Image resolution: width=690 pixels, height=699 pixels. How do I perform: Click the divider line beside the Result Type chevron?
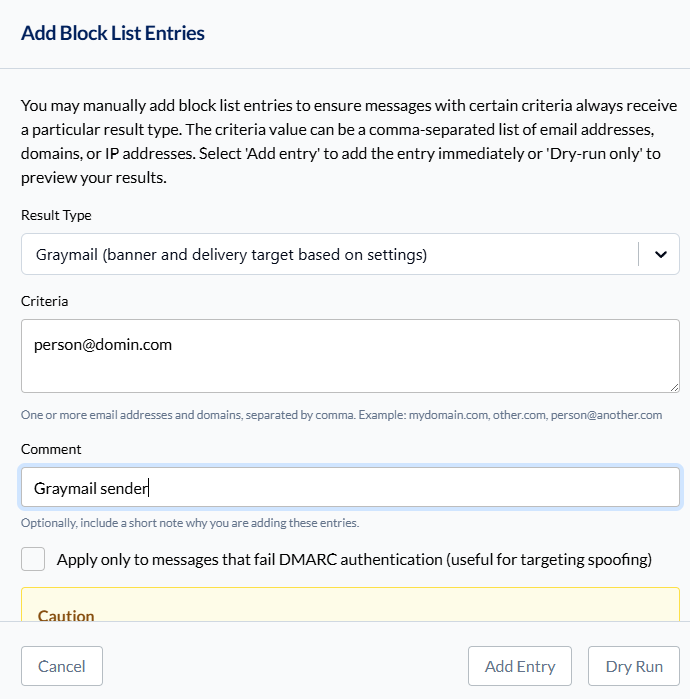click(638, 254)
